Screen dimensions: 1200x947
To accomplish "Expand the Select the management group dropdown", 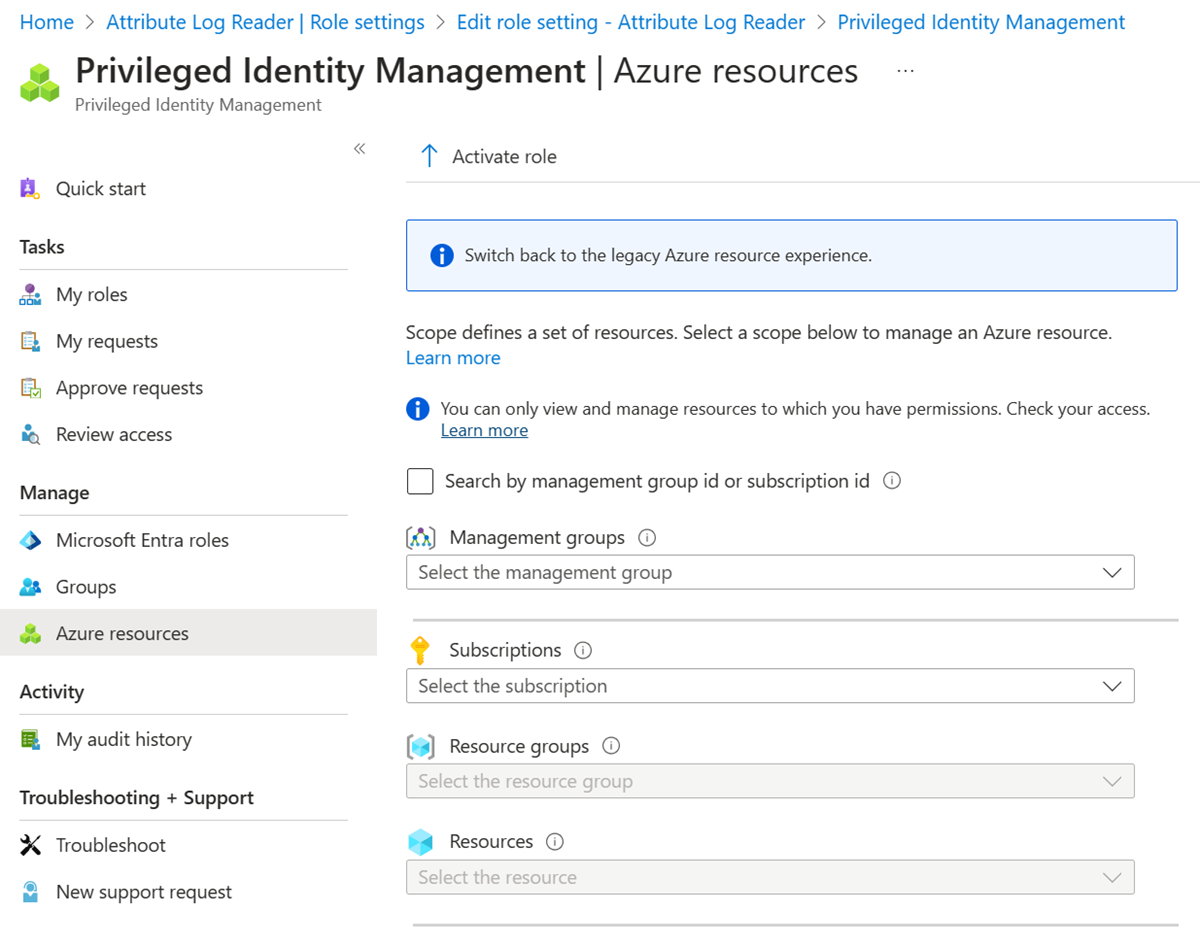I will [x=770, y=573].
